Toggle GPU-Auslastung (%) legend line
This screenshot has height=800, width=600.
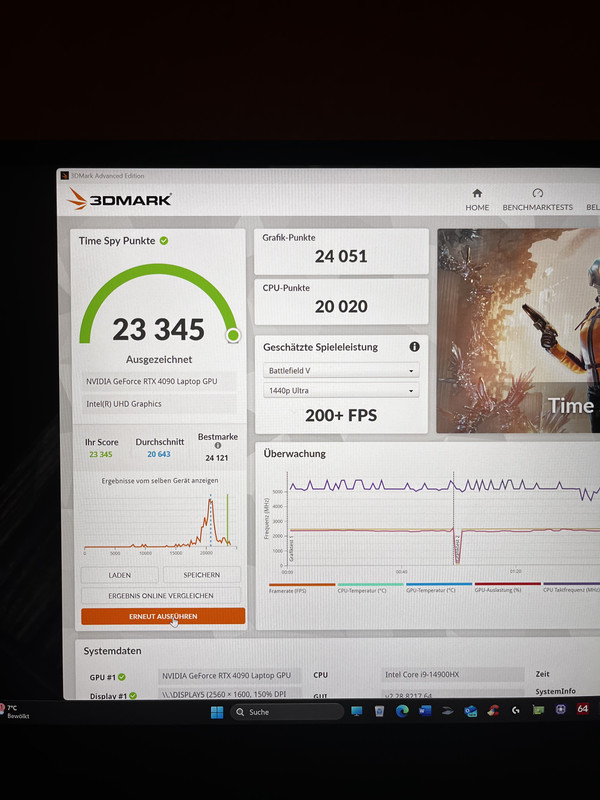507,587
